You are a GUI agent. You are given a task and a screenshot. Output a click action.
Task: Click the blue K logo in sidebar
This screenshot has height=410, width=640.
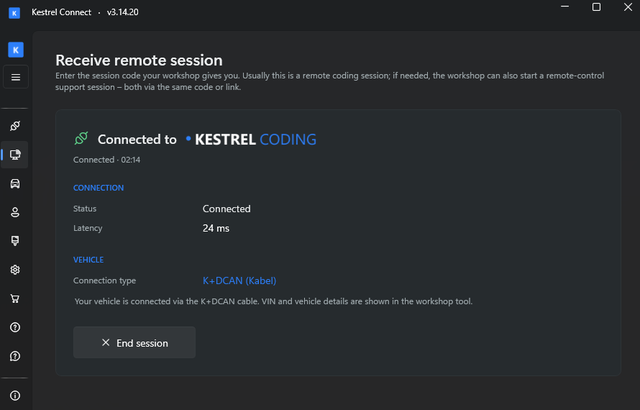click(x=16, y=50)
